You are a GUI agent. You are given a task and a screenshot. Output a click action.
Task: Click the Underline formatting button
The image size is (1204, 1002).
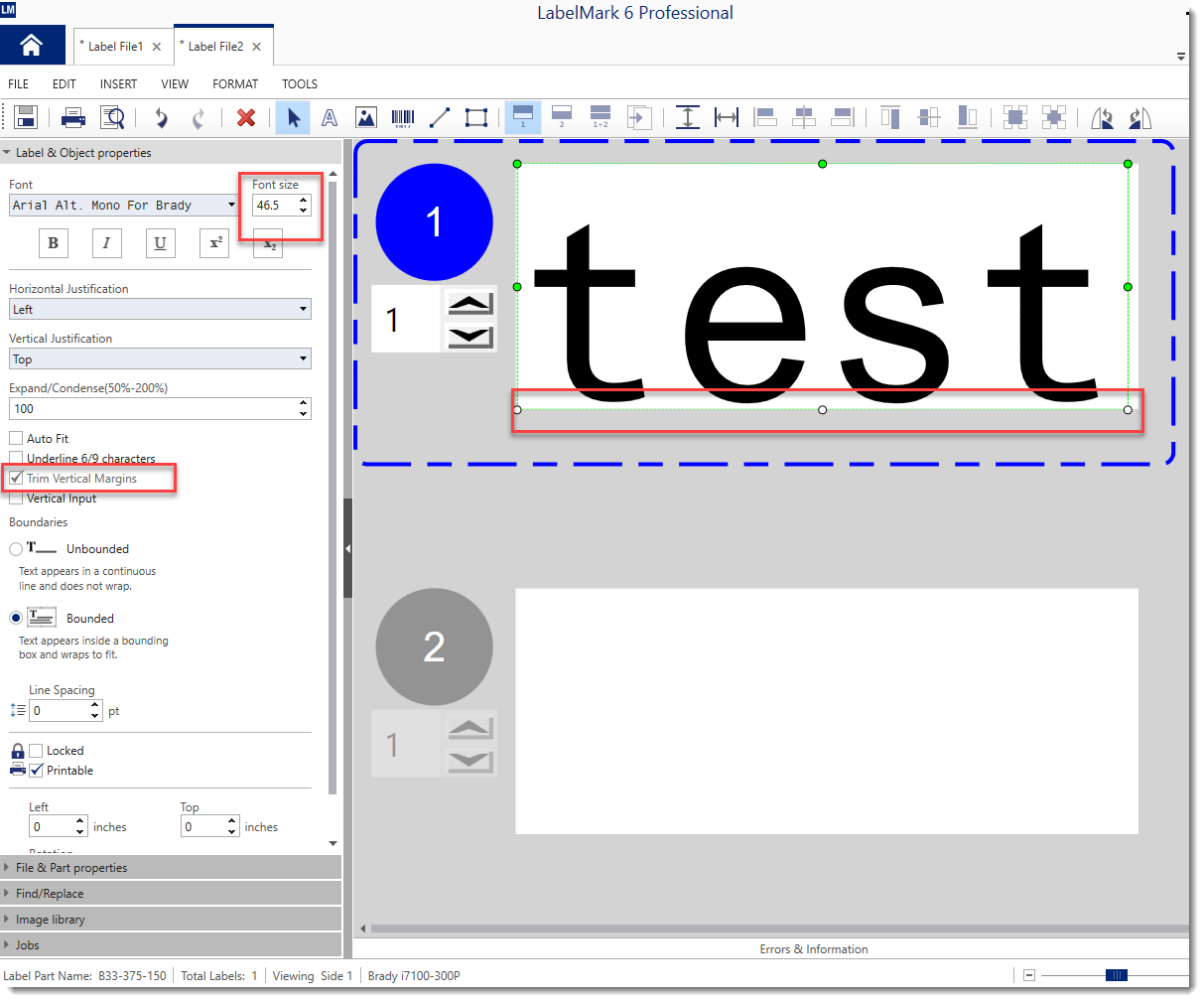160,243
